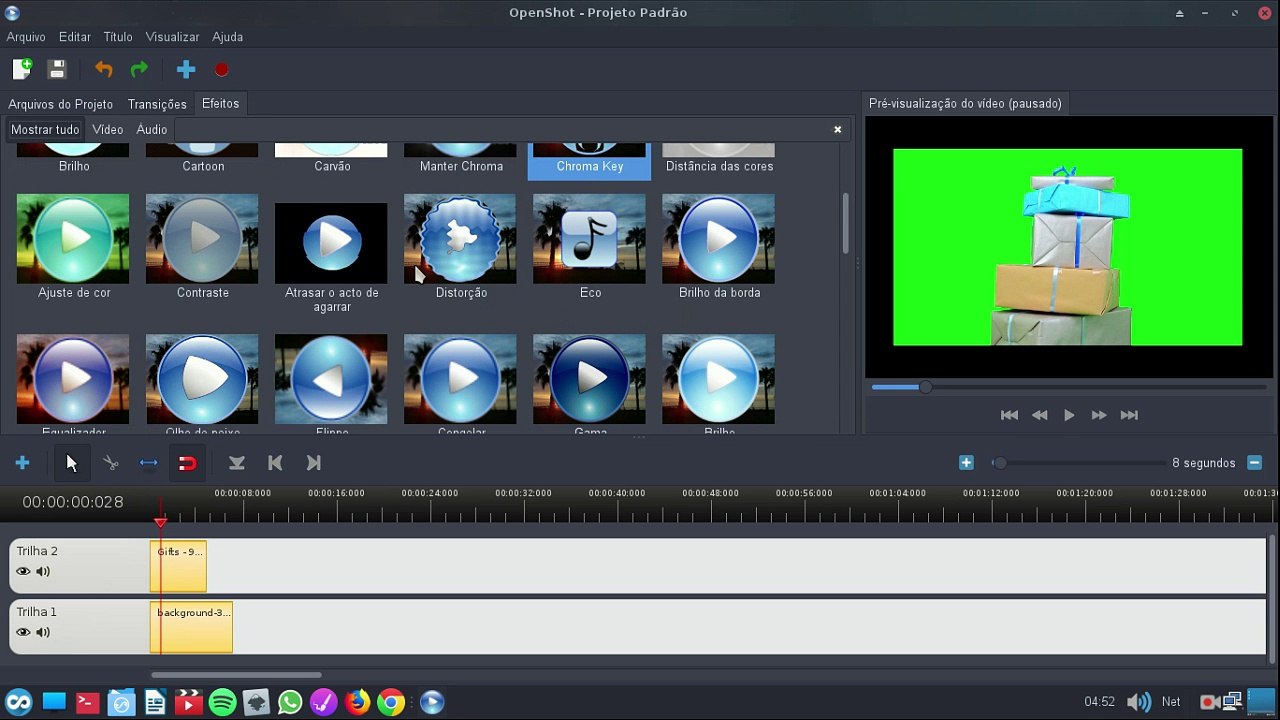Screen dimensions: 1280x720
Task: Clear the effects filter with the X
Action: [838, 129]
